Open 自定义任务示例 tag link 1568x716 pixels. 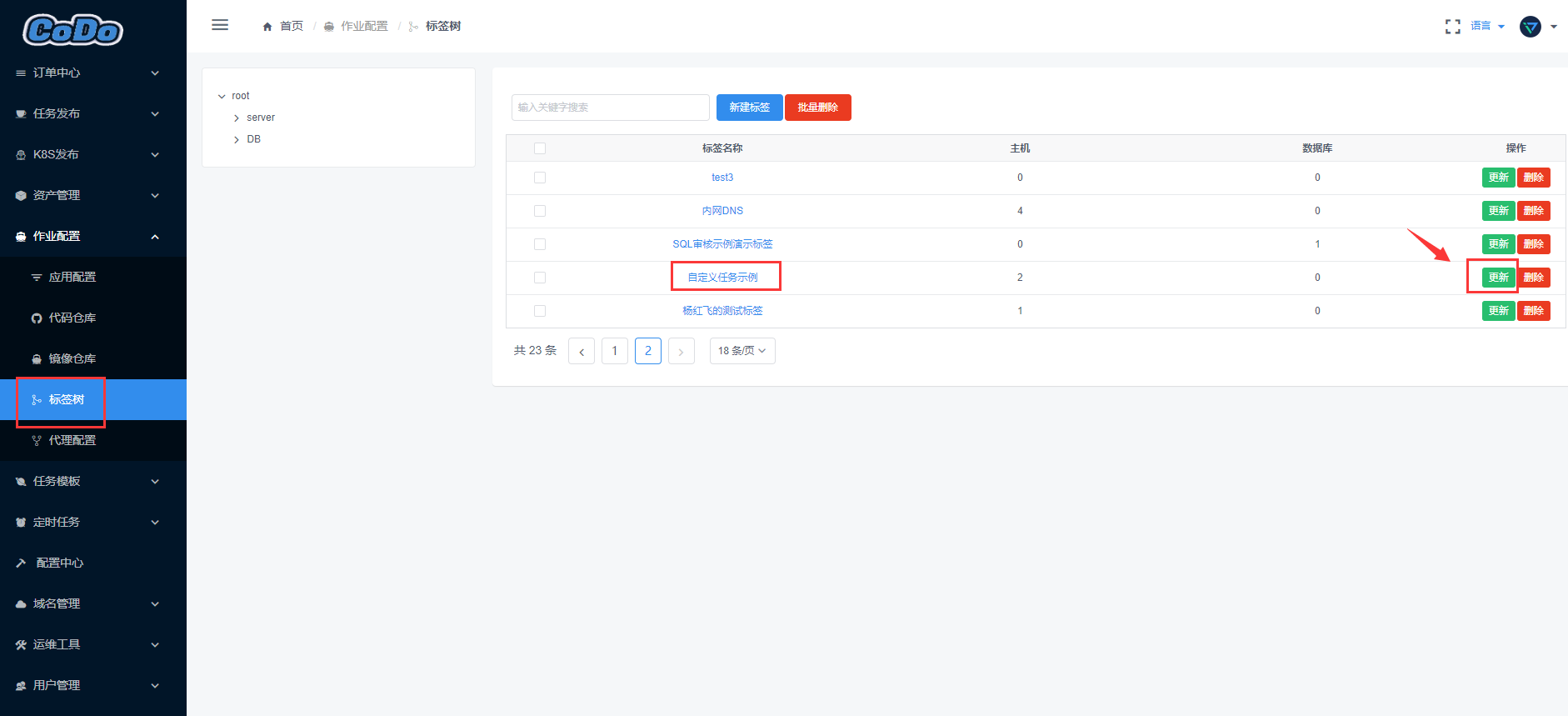click(722, 278)
